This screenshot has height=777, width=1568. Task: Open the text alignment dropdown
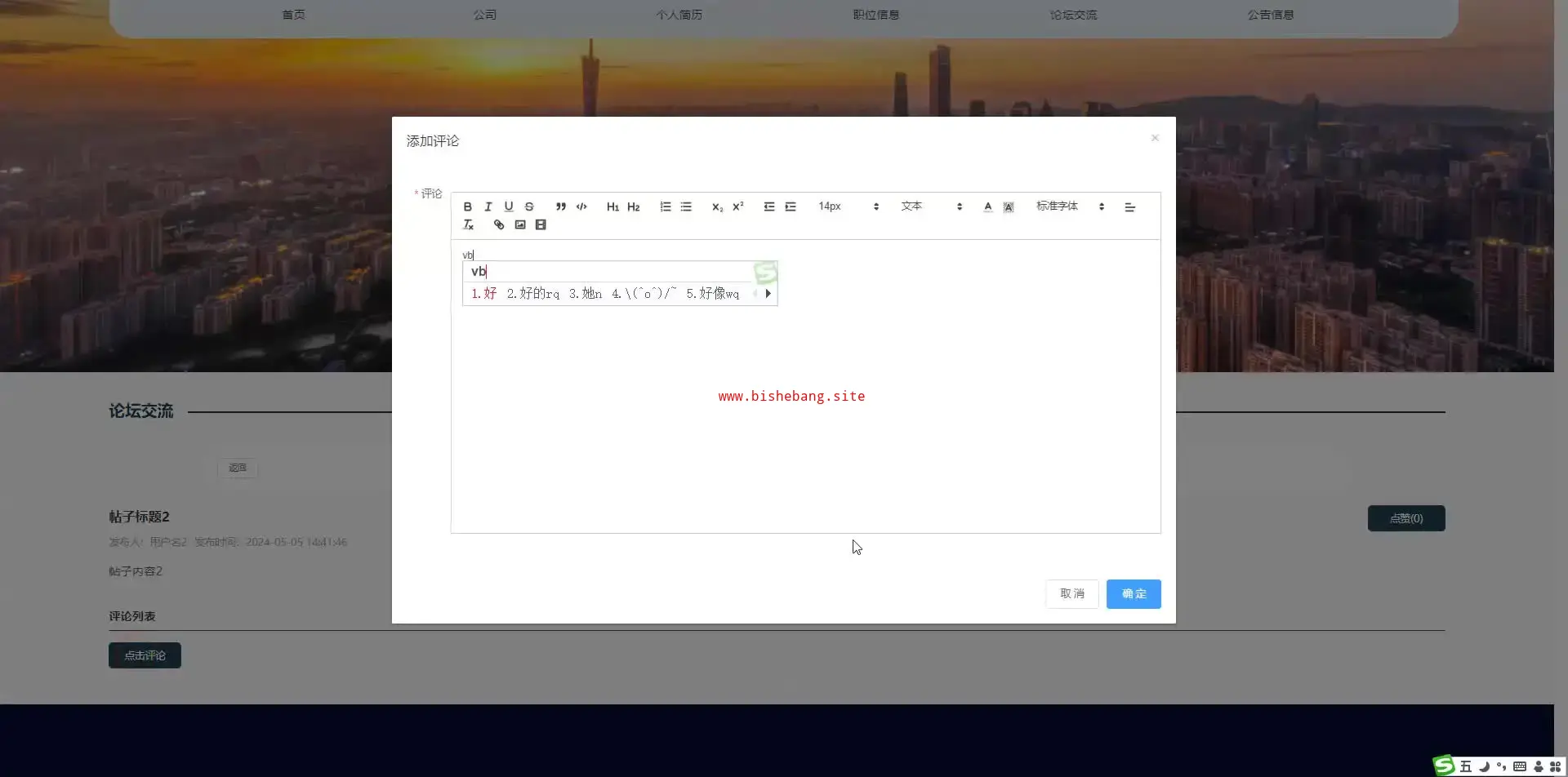tap(1130, 207)
